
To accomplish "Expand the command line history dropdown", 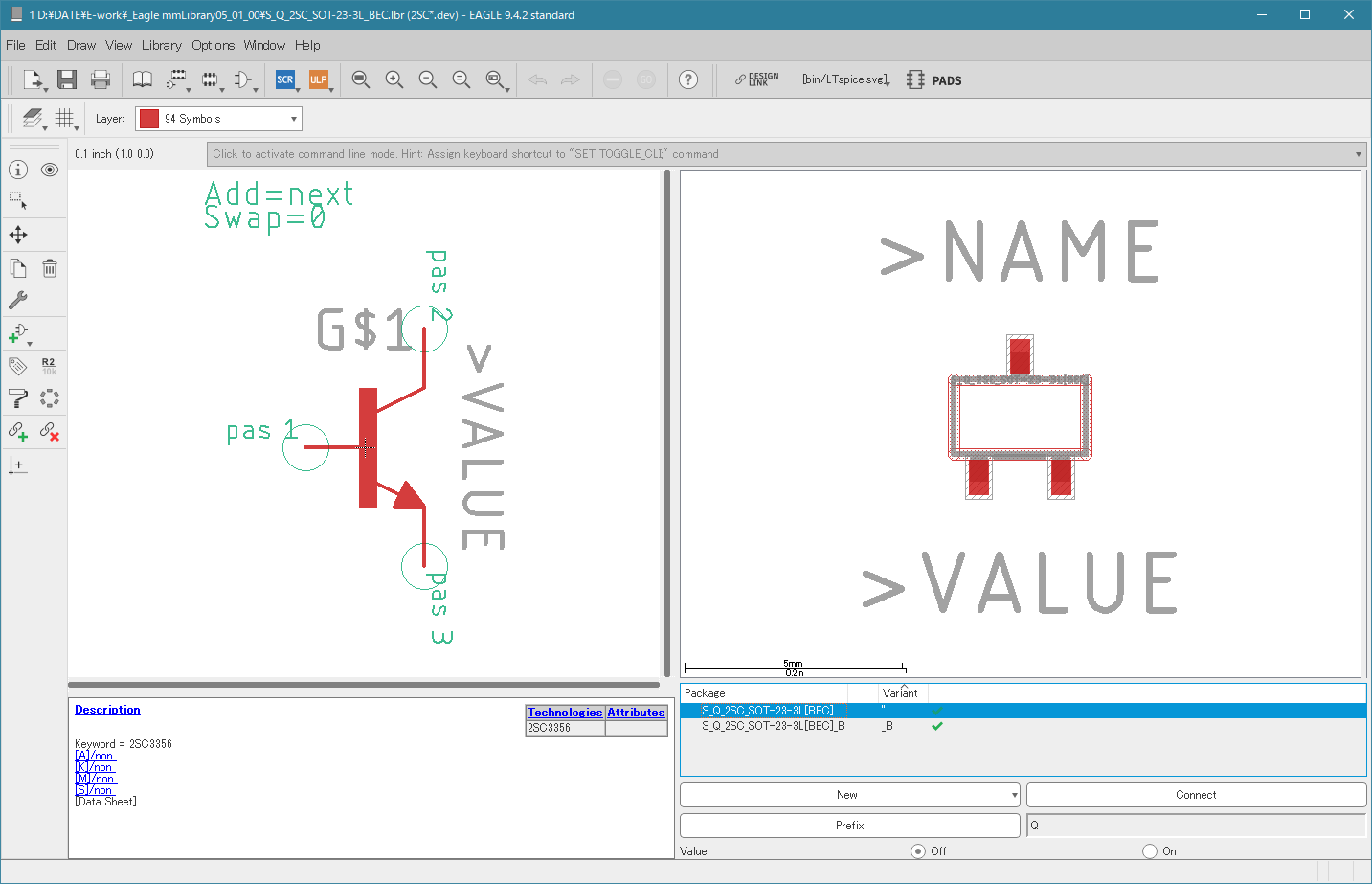I will 1358,154.
